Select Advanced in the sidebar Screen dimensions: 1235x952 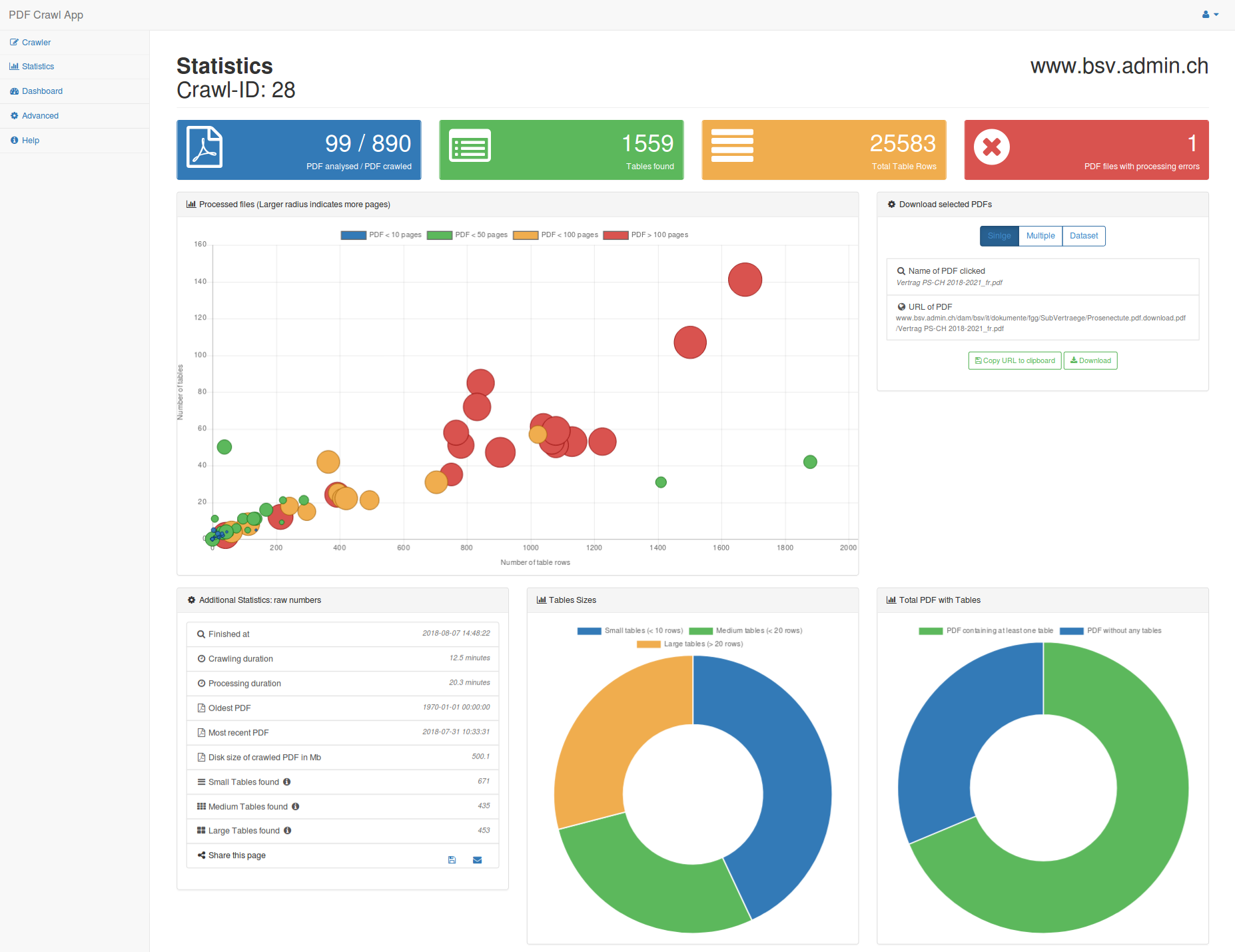click(x=40, y=116)
